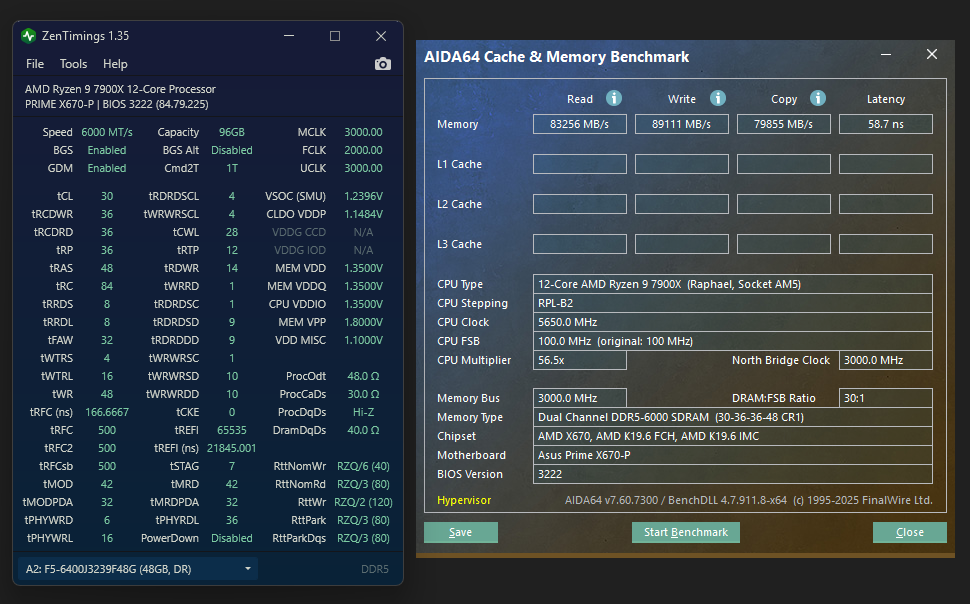Click the MEM VPP value 1.8000V
Image resolution: width=970 pixels, height=604 pixels.
pyautogui.click(x=363, y=322)
